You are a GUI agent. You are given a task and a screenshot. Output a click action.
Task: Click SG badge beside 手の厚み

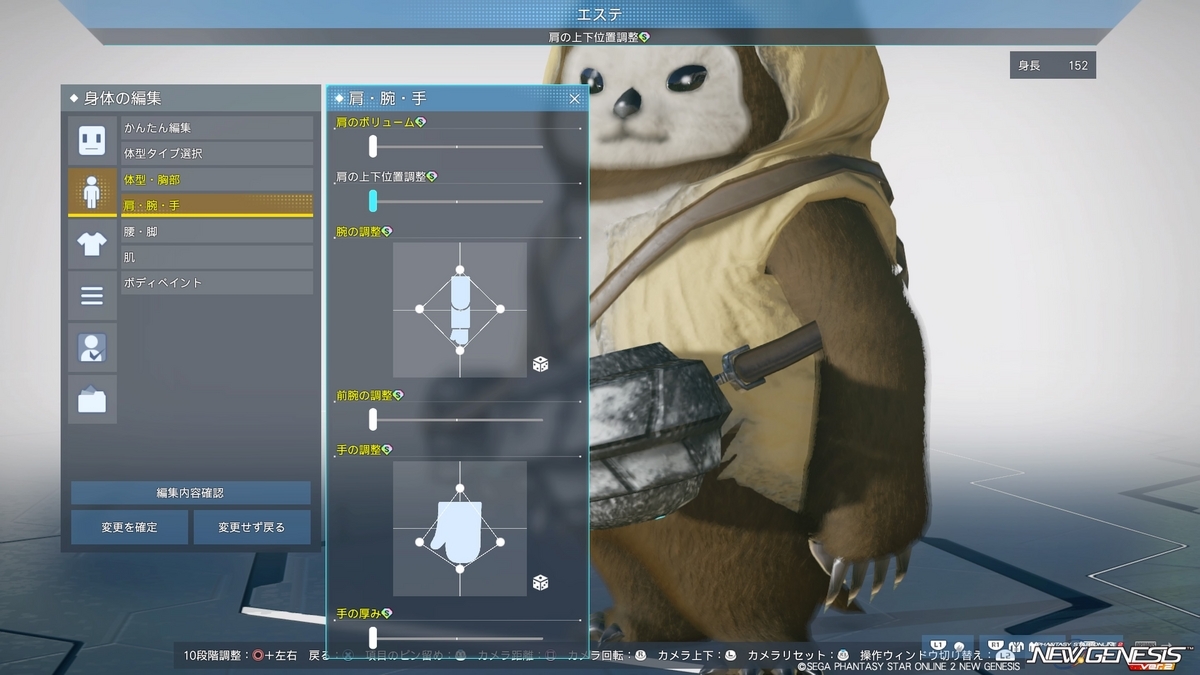click(x=387, y=613)
